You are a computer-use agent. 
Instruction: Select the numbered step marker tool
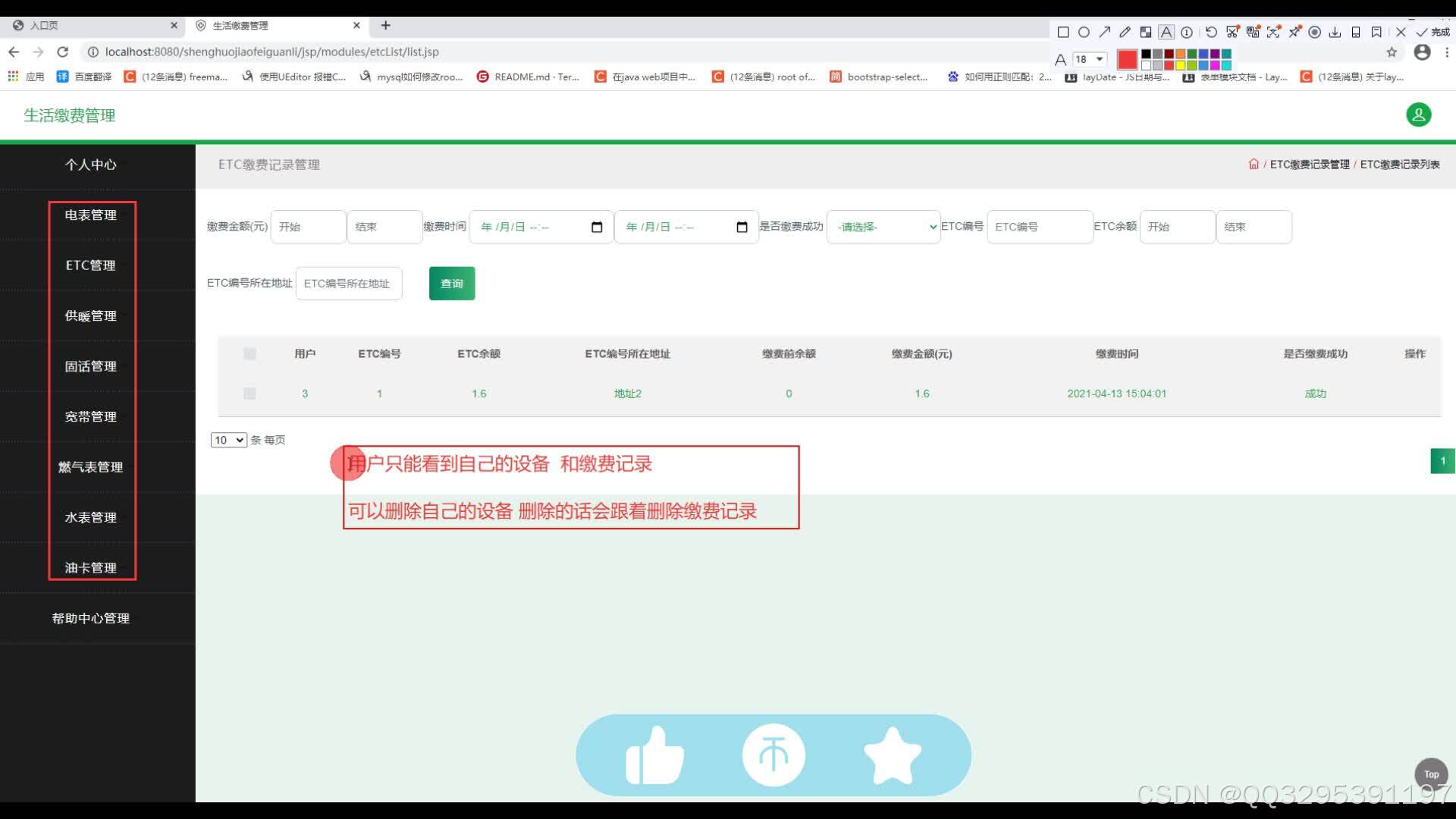[1187, 32]
